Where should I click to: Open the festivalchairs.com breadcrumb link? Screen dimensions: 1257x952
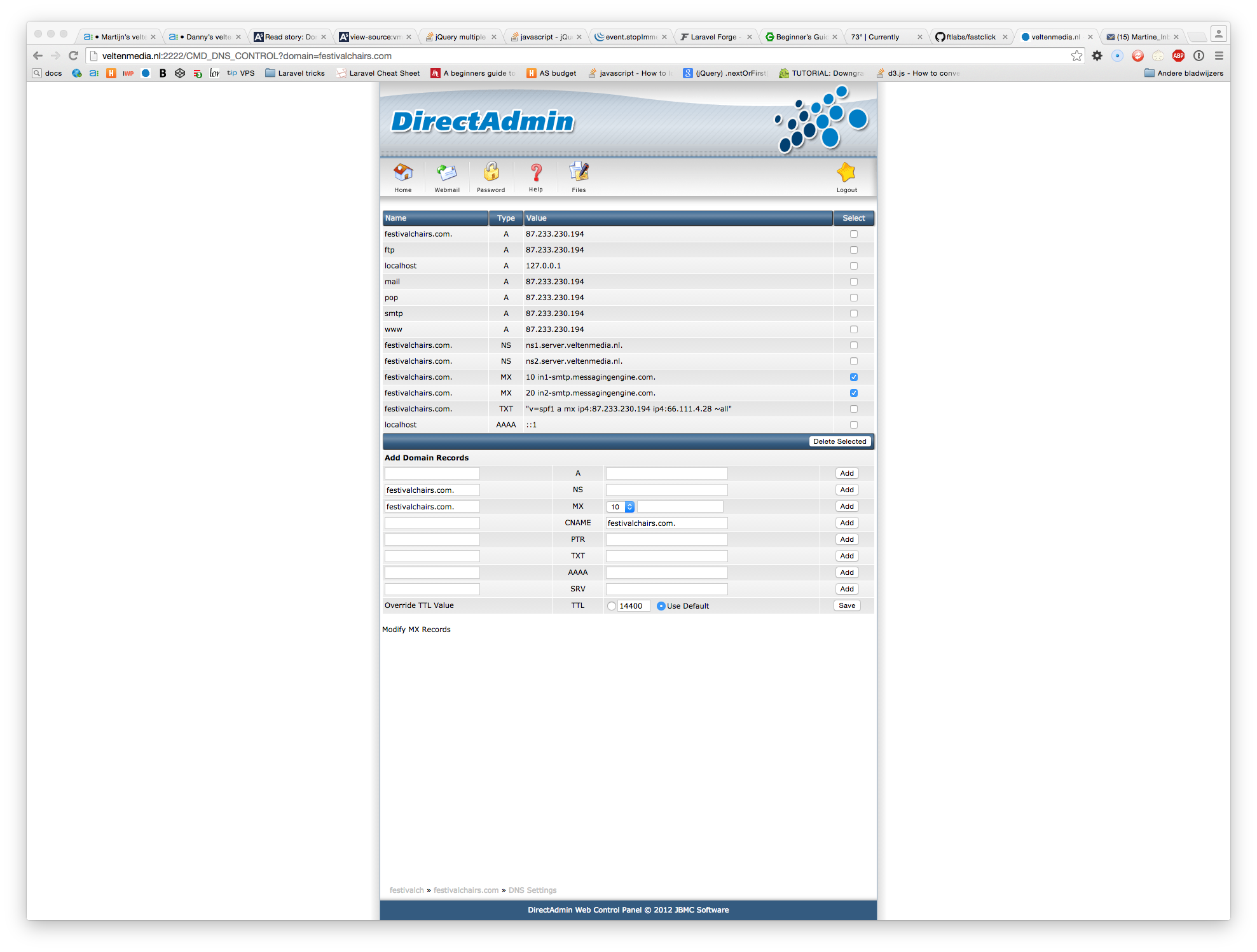[x=466, y=890]
